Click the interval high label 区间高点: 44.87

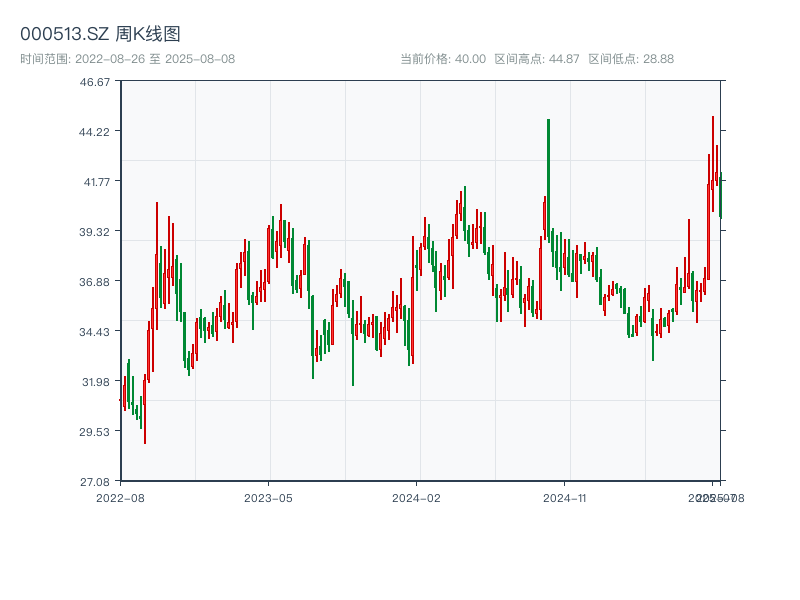click(x=537, y=59)
